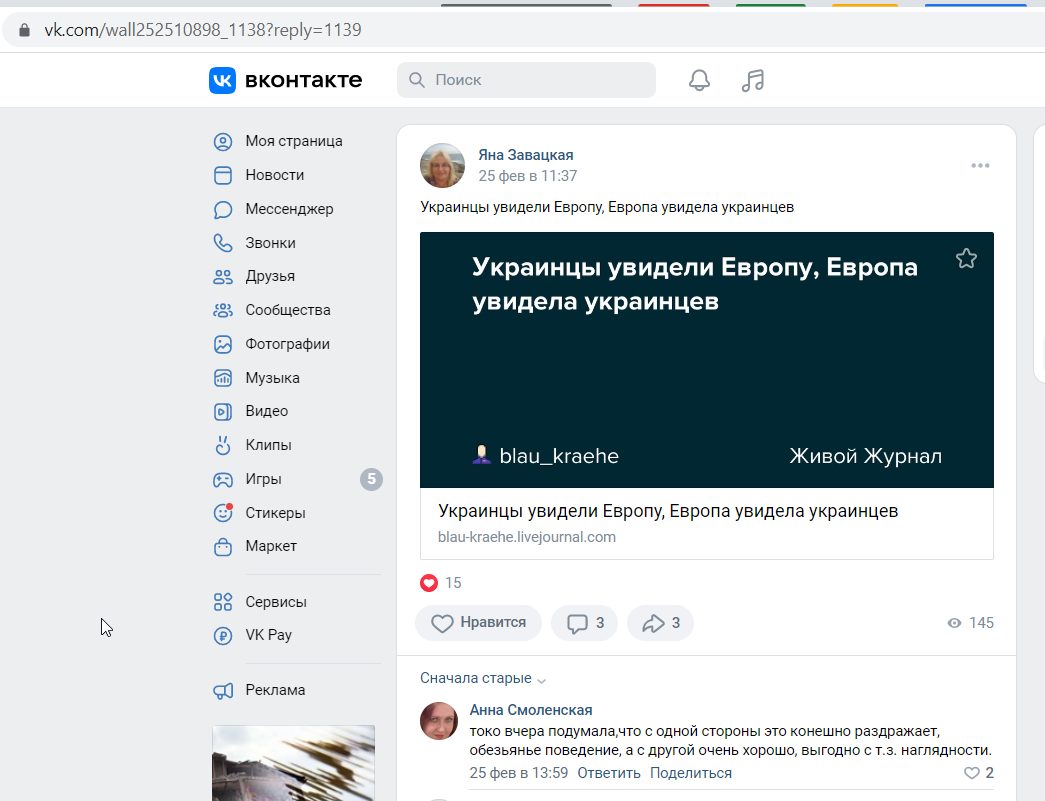This screenshot has height=801, width=1045.
Task: Click the Музыка sidebar icon
Action: [x=223, y=379]
